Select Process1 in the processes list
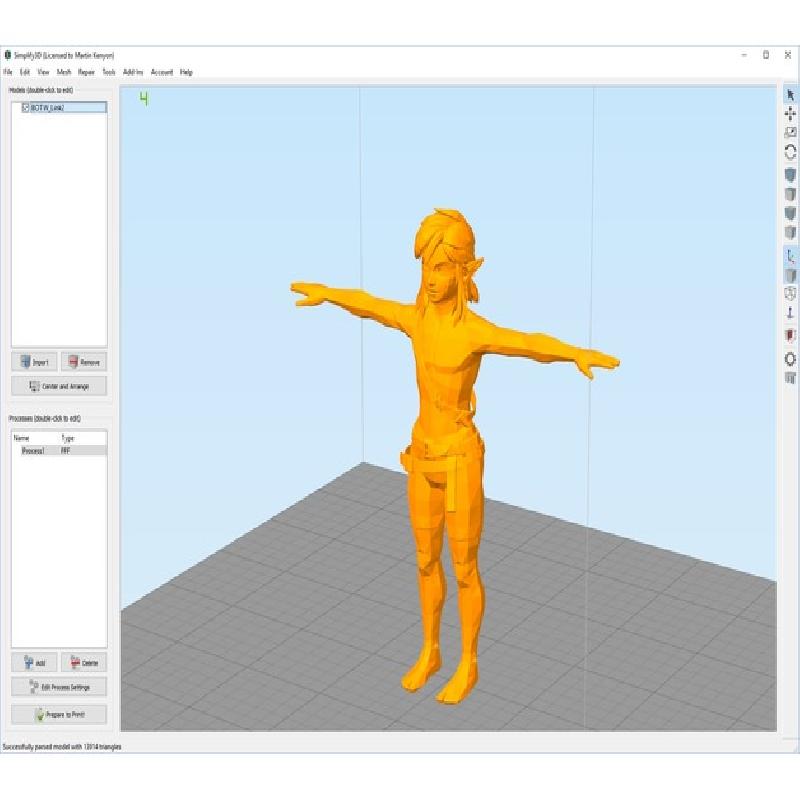This screenshot has width=800, height=800. 35,452
